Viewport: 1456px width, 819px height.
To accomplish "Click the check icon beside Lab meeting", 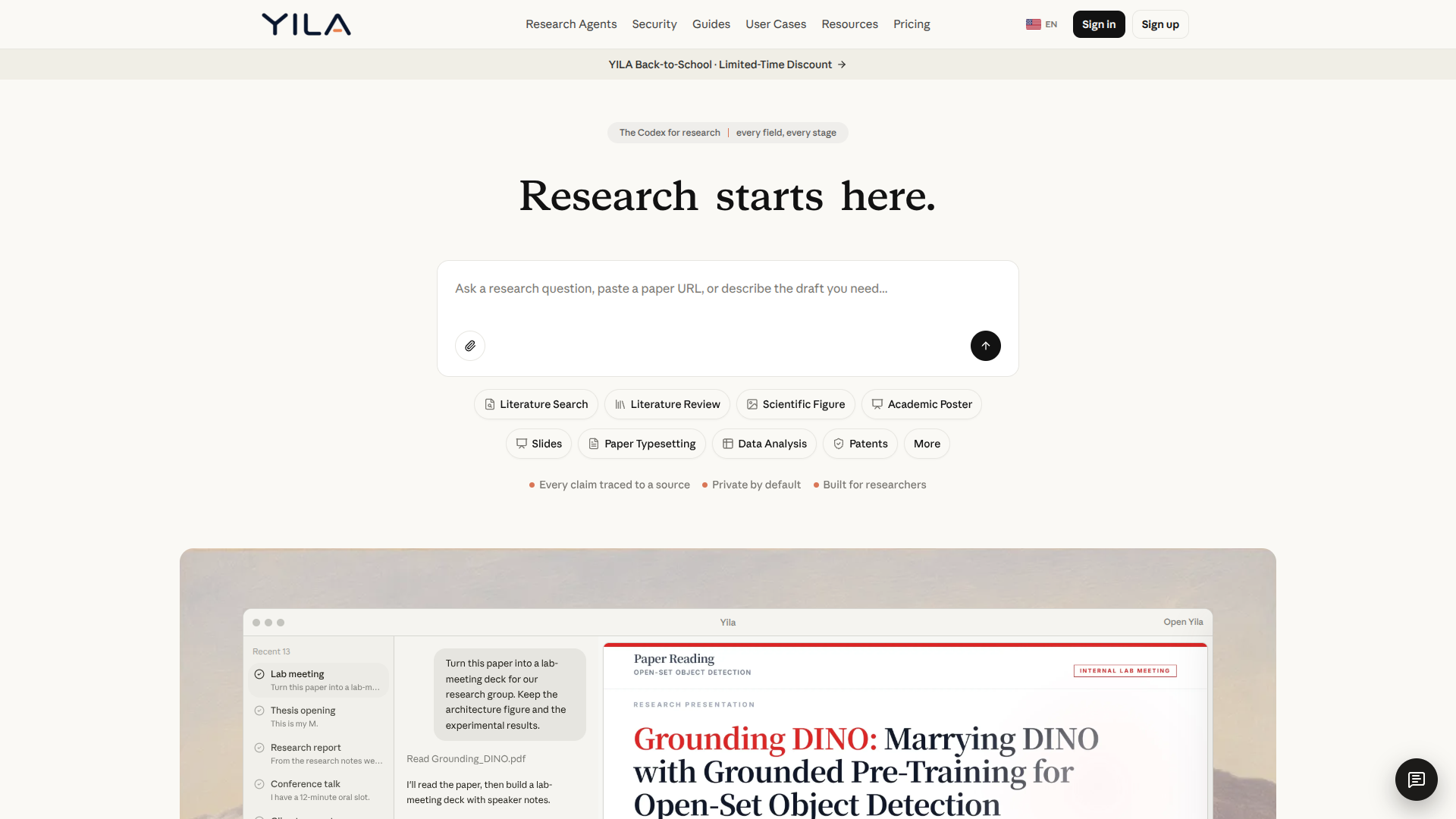I will click(259, 674).
